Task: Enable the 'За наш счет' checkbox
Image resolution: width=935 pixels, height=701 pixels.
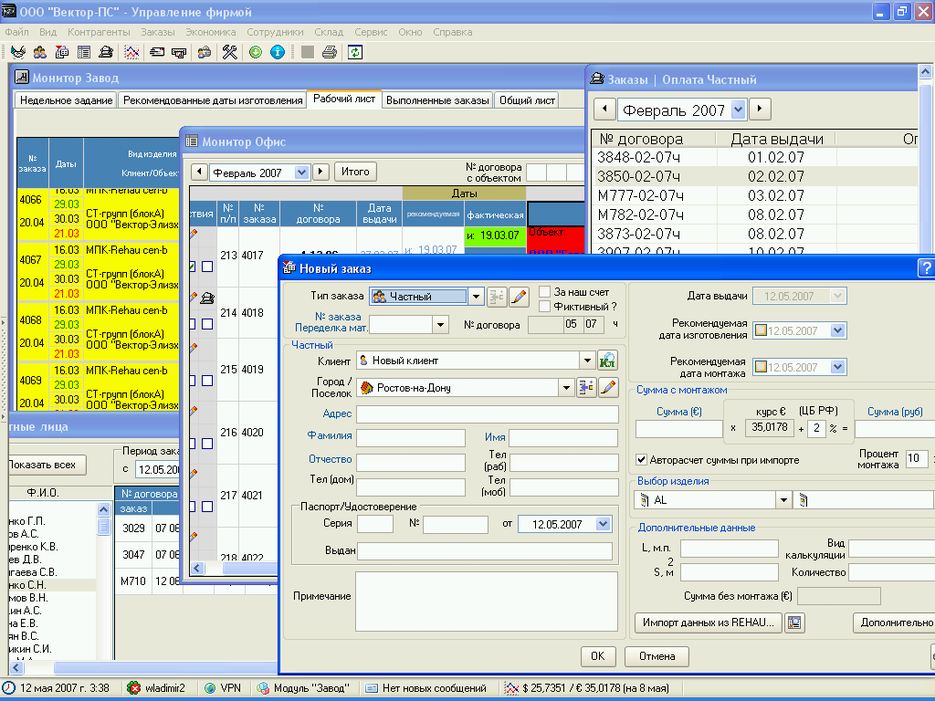Action: pyautogui.click(x=545, y=292)
